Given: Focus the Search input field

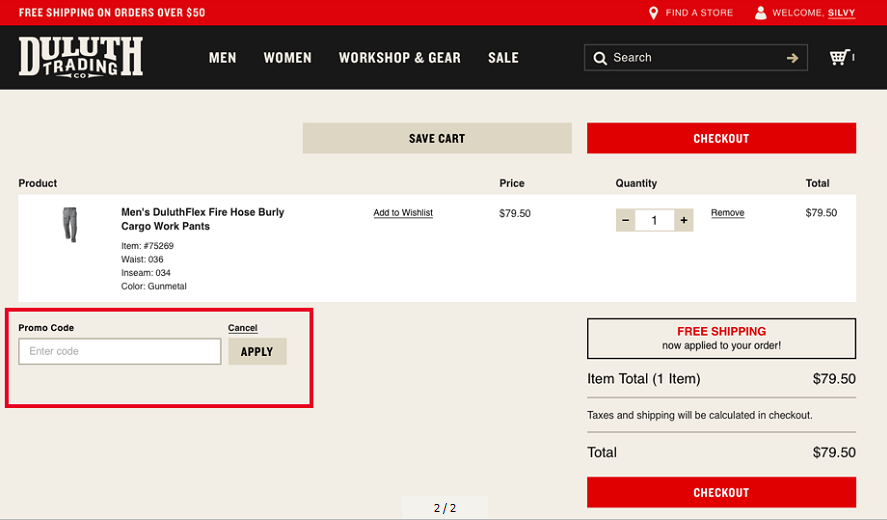Looking at the screenshot, I should click(696, 58).
